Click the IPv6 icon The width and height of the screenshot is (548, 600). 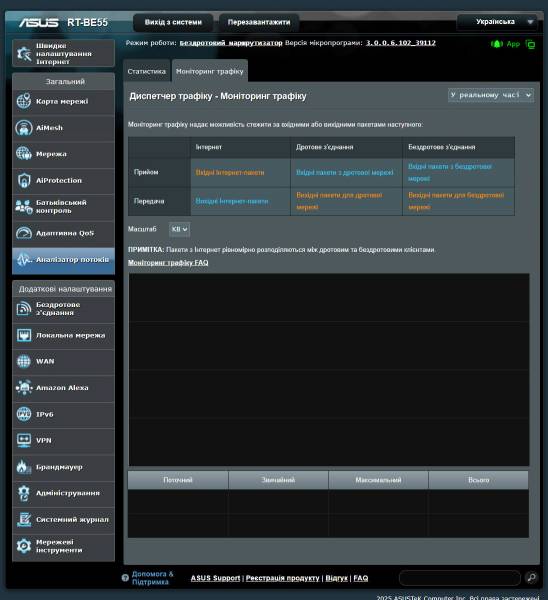24,414
